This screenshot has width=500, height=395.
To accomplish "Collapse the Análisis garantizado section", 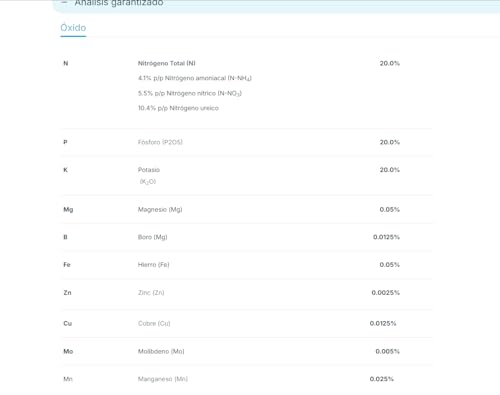I will (65, 2).
